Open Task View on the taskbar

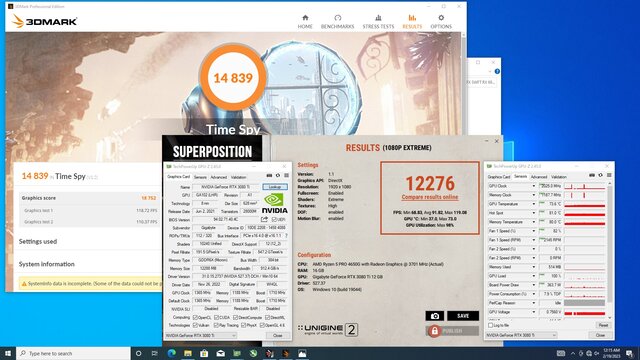(x=155, y=353)
